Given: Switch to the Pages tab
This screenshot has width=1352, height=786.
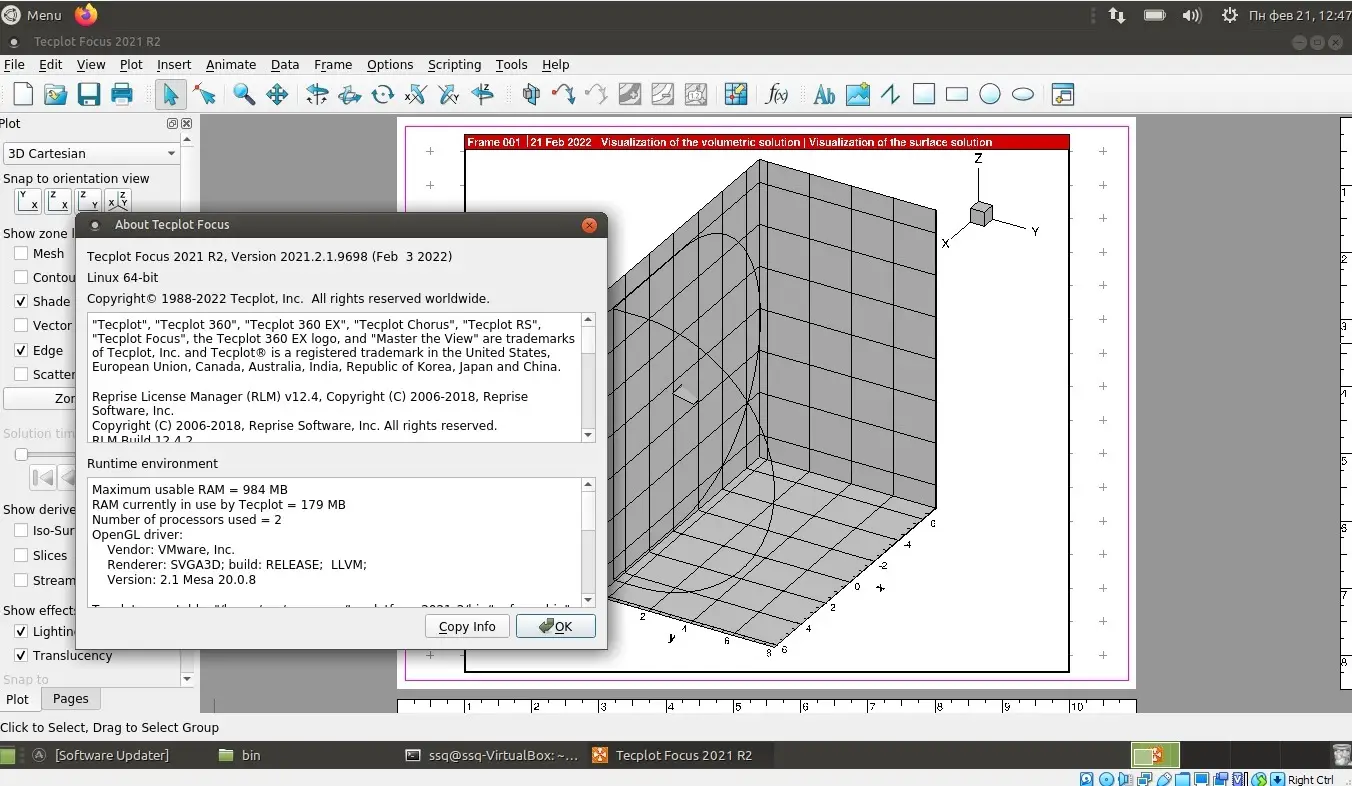Looking at the screenshot, I should 71,699.
